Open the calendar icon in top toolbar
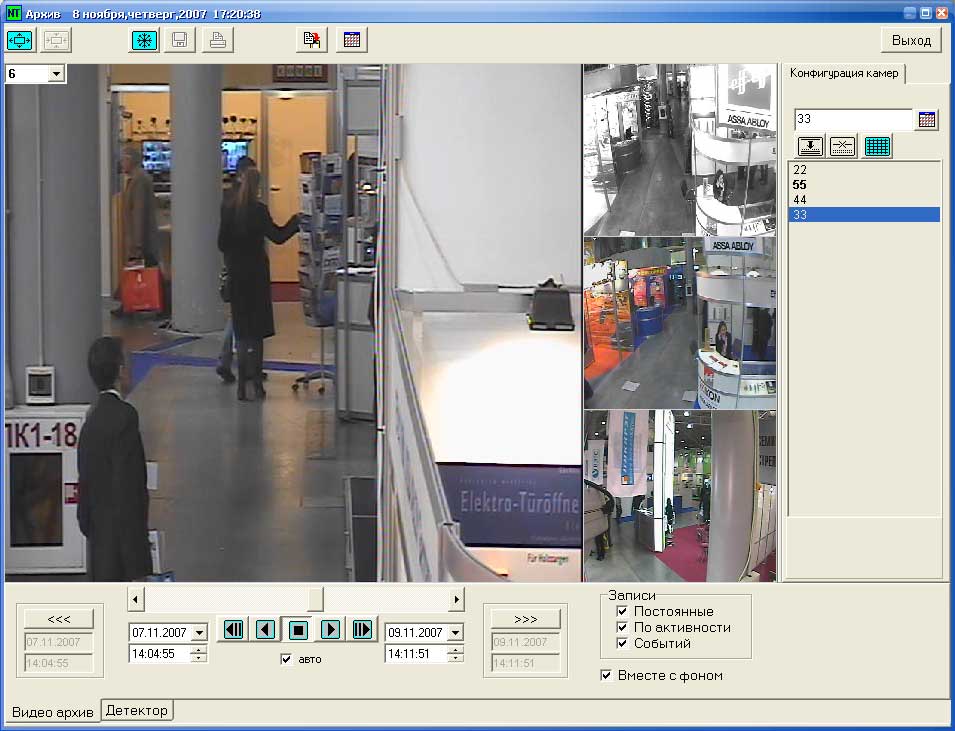The image size is (955, 731). [351, 40]
